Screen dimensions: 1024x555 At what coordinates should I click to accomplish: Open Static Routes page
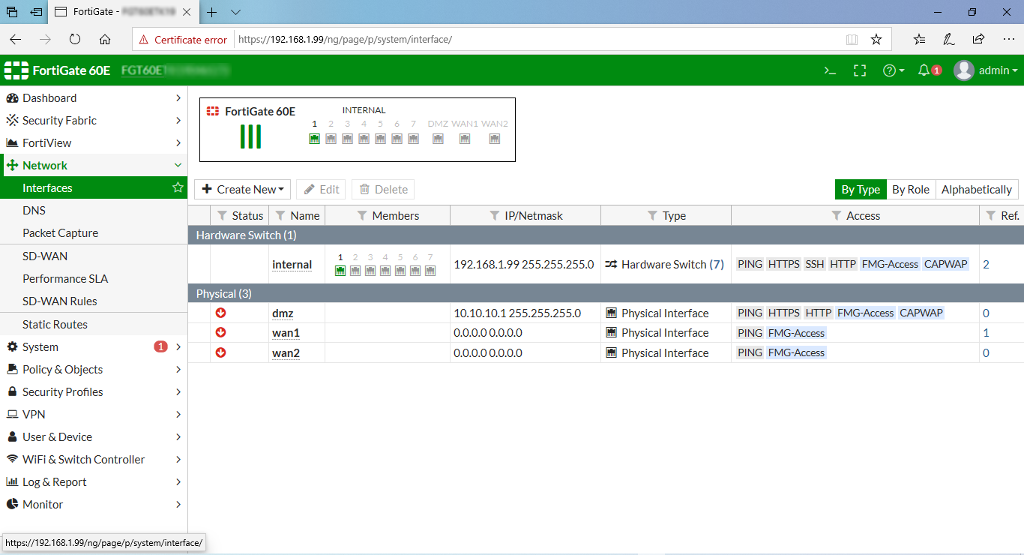(55, 325)
